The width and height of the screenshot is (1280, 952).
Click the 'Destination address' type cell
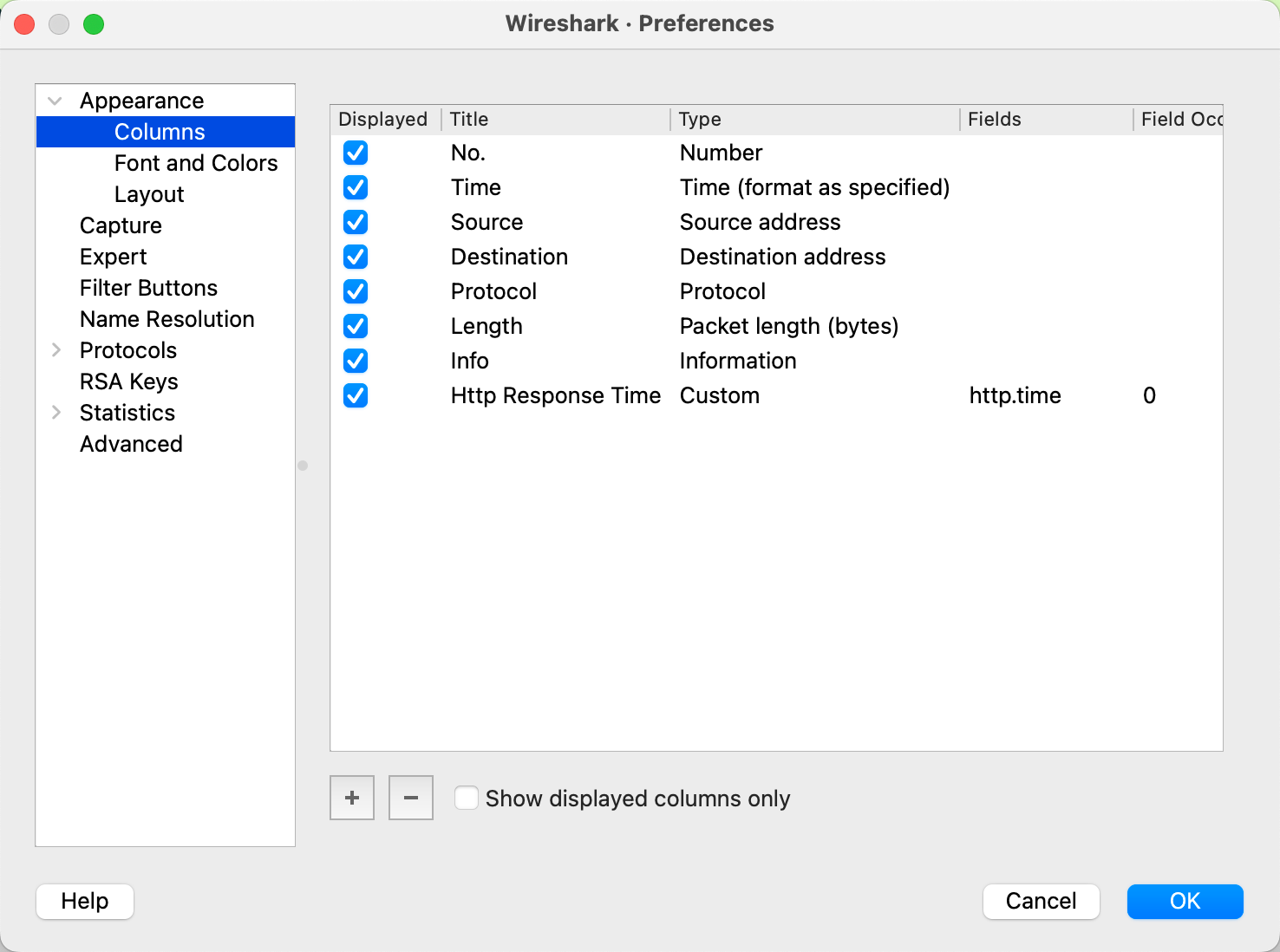click(783, 257)
